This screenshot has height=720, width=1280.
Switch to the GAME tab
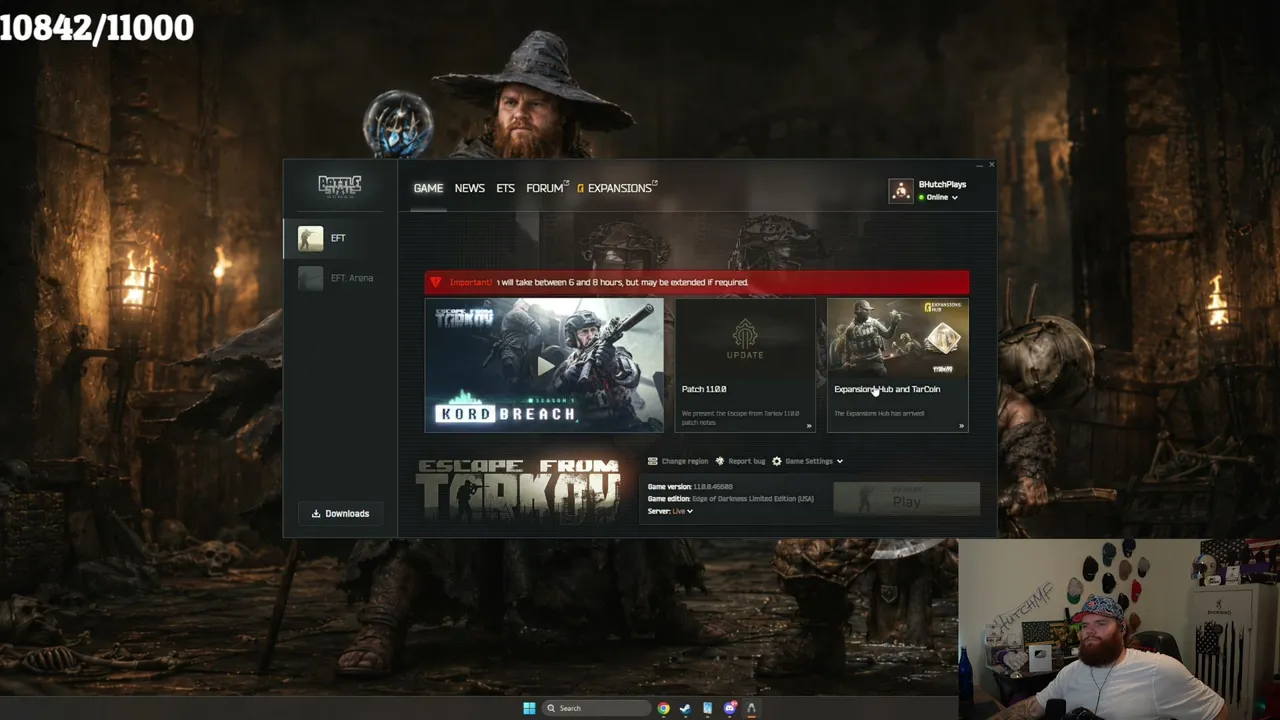pos(428,188)
